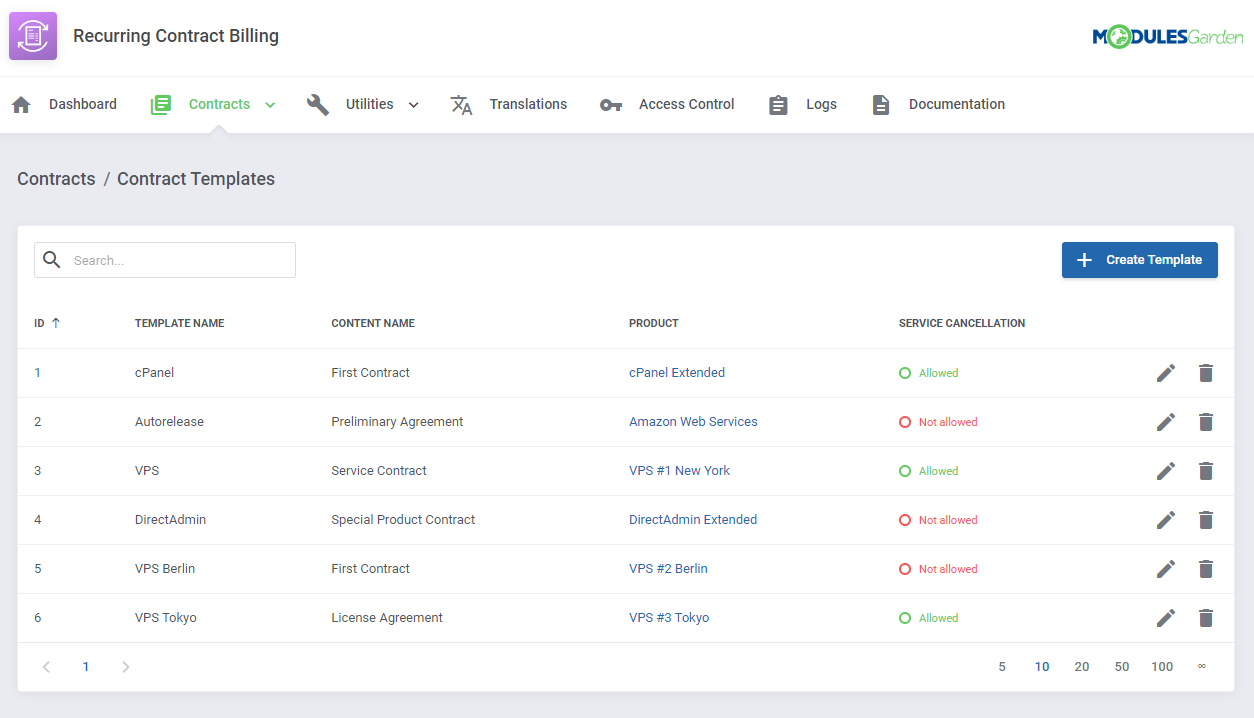The image size is (1254, 718).
Task: Click the Contracts list icon
Action: [160, 103]
